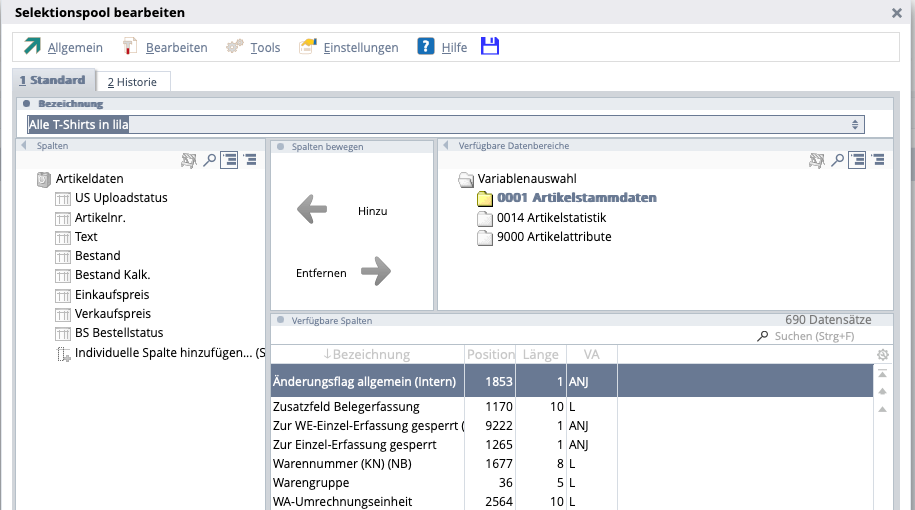
Task: Open the Bearbeiten toolbar menu
Action: coord(164,47)
